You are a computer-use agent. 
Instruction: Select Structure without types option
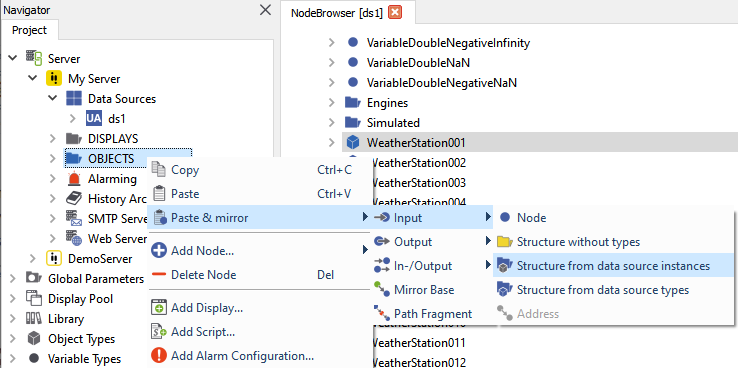click(614, 241)
